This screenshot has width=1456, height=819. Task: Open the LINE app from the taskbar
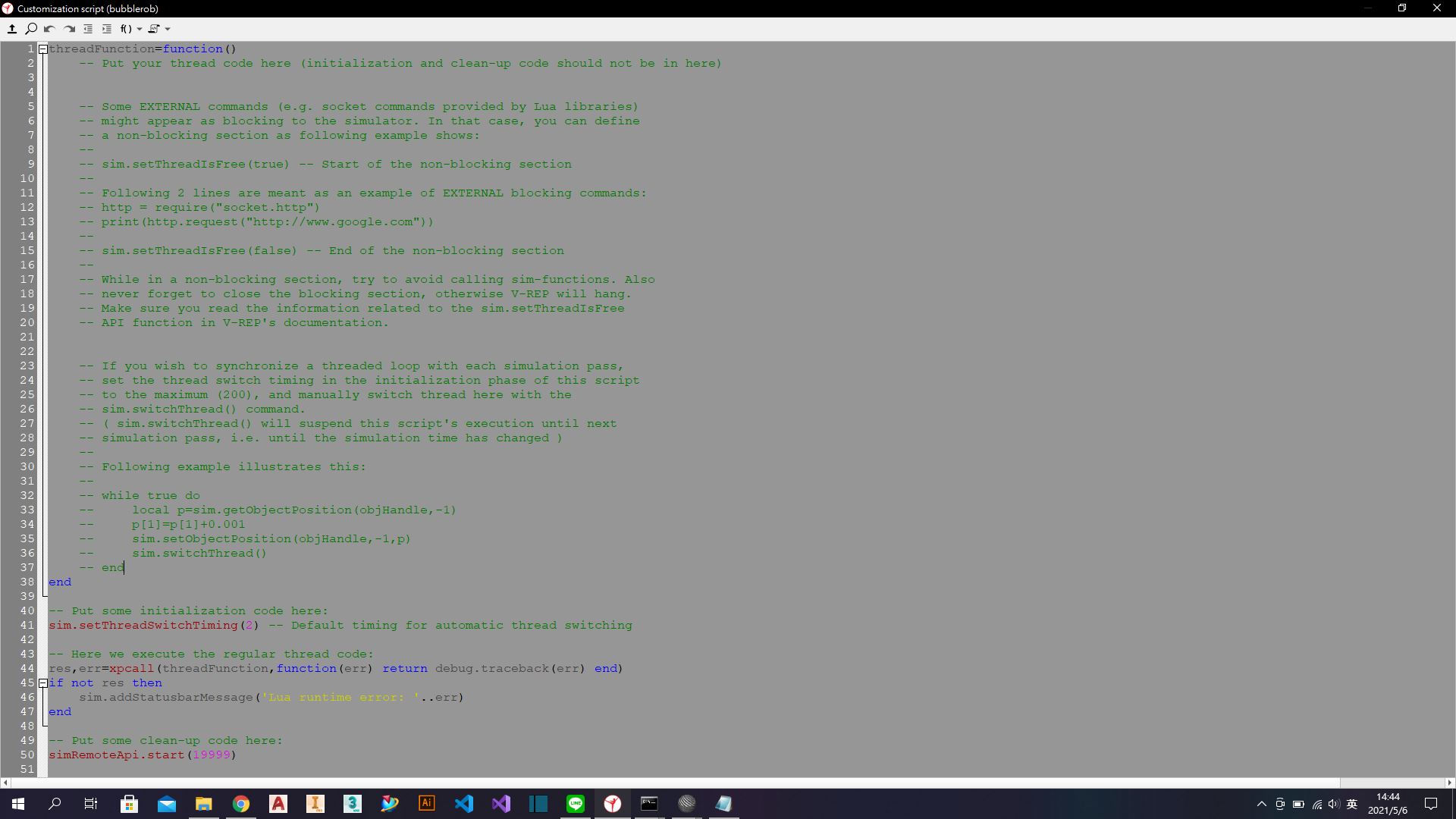(576, 804)
